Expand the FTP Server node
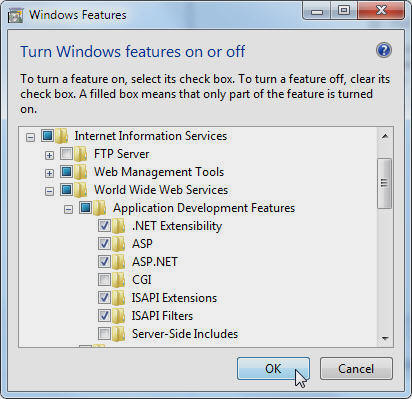The height and width of the screenshot is (399, 412). coord(49,155)
